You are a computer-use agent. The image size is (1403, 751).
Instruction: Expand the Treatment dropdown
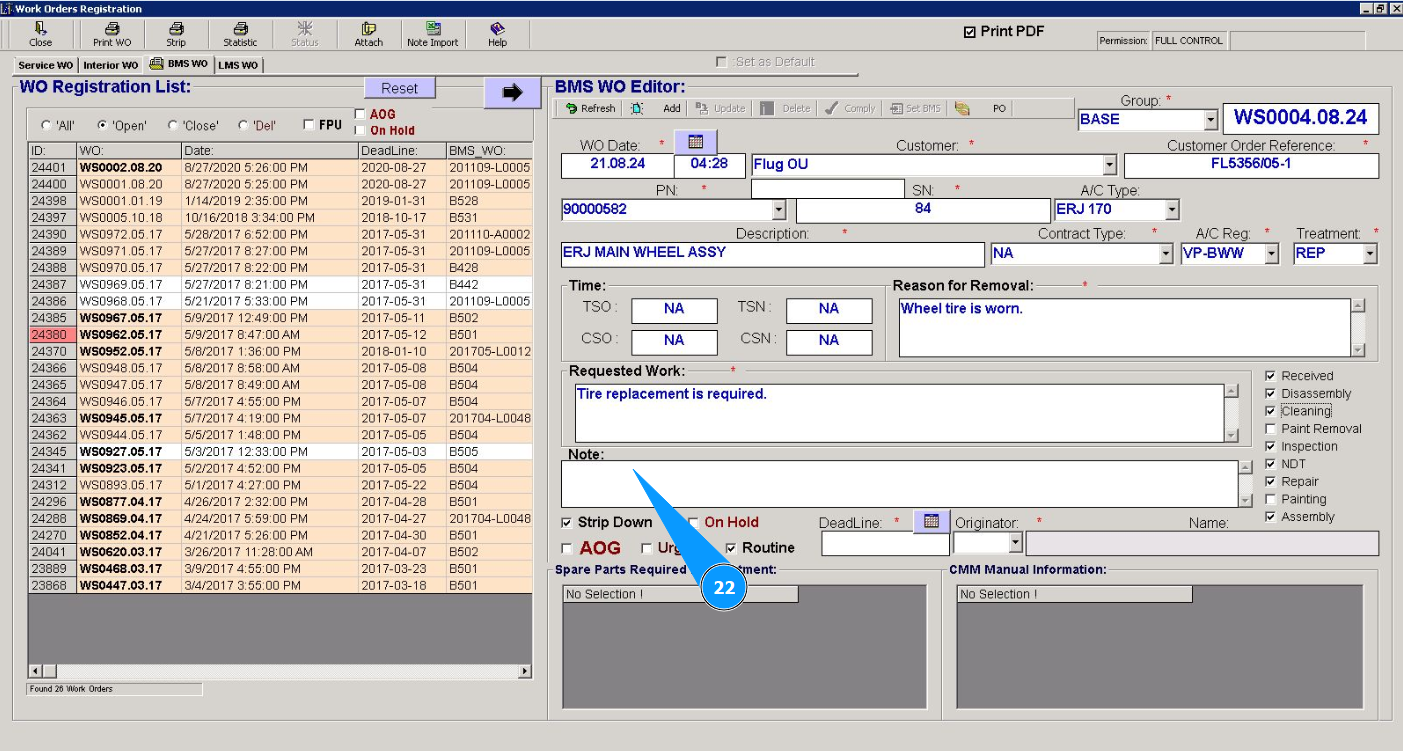coord(1369,254)
